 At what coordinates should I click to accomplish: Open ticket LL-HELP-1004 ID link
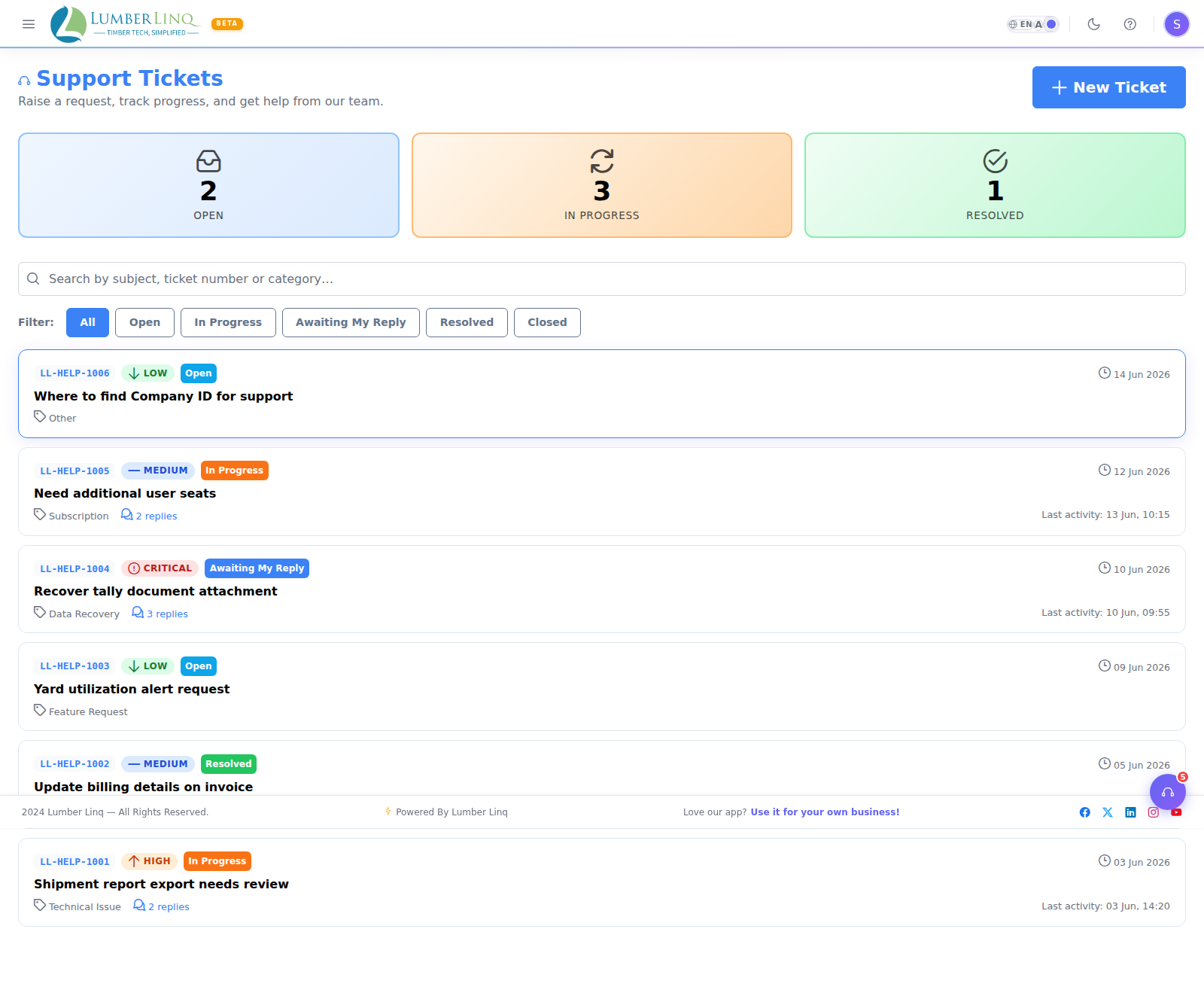74,569
